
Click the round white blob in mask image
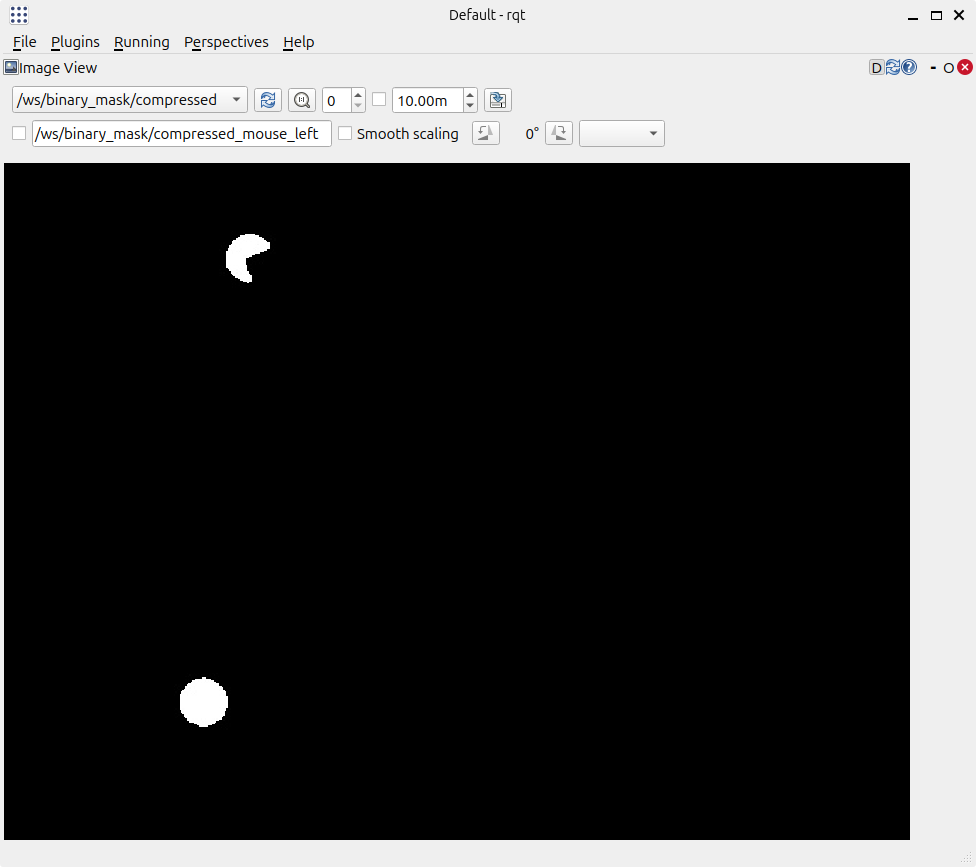coord(204,702)
